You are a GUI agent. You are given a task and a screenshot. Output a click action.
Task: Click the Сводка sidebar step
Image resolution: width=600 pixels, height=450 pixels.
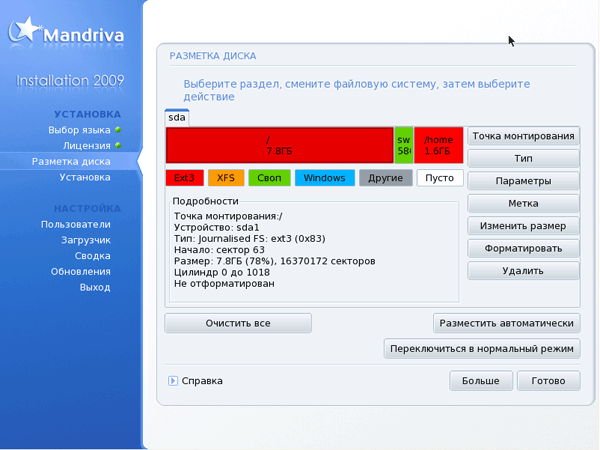(x=93, y=256)
